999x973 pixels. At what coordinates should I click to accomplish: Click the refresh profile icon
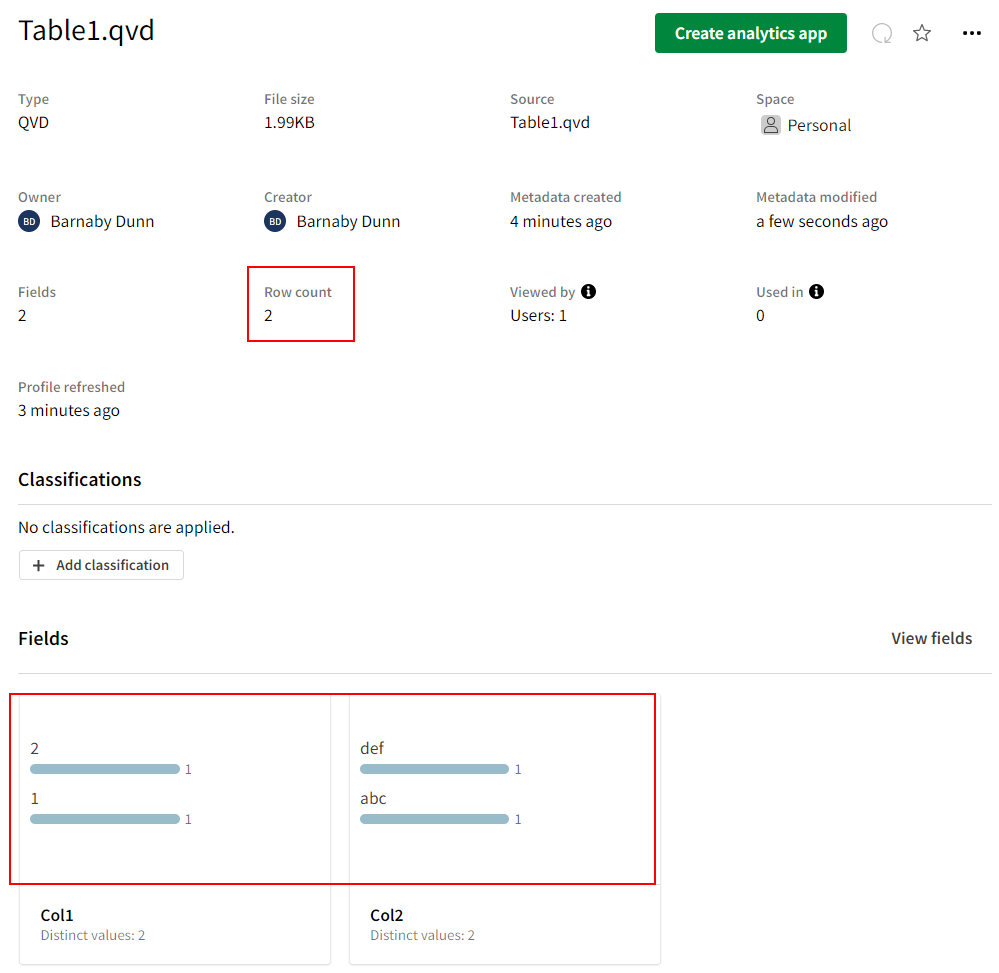882,34
